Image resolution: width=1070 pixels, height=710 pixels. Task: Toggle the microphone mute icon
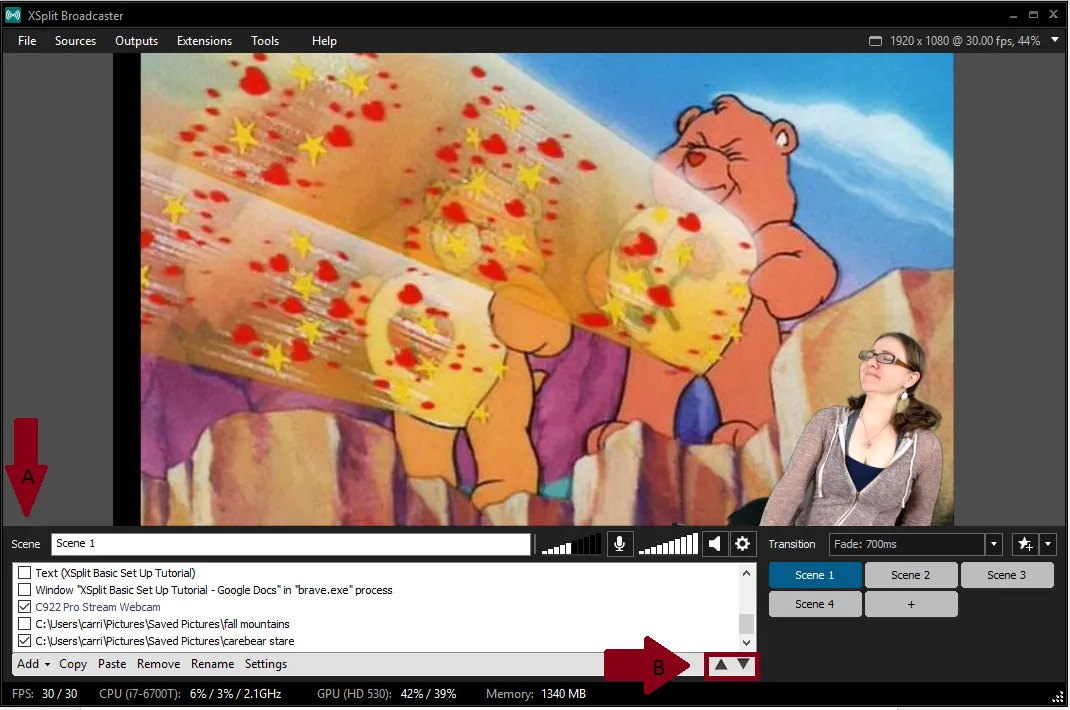click(619, 544)
